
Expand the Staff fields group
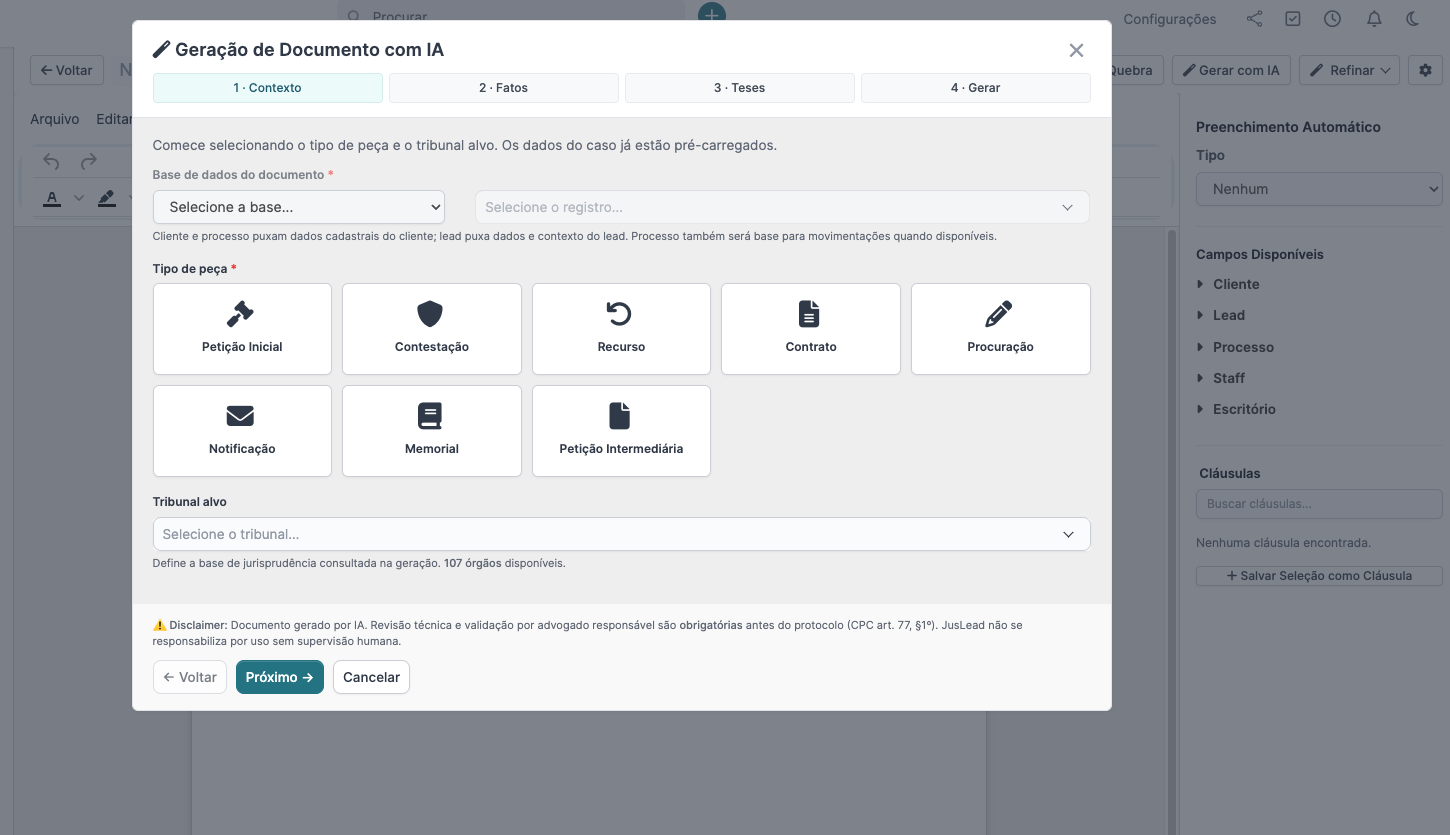point(1222,378)
